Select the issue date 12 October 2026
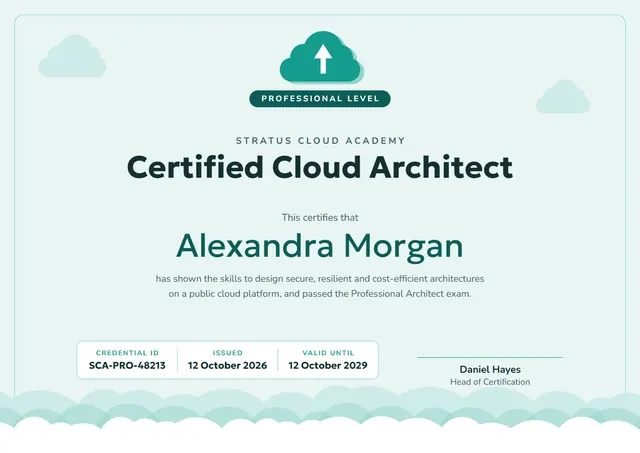This screenshot has height=453, width=640. coord(228,365)
